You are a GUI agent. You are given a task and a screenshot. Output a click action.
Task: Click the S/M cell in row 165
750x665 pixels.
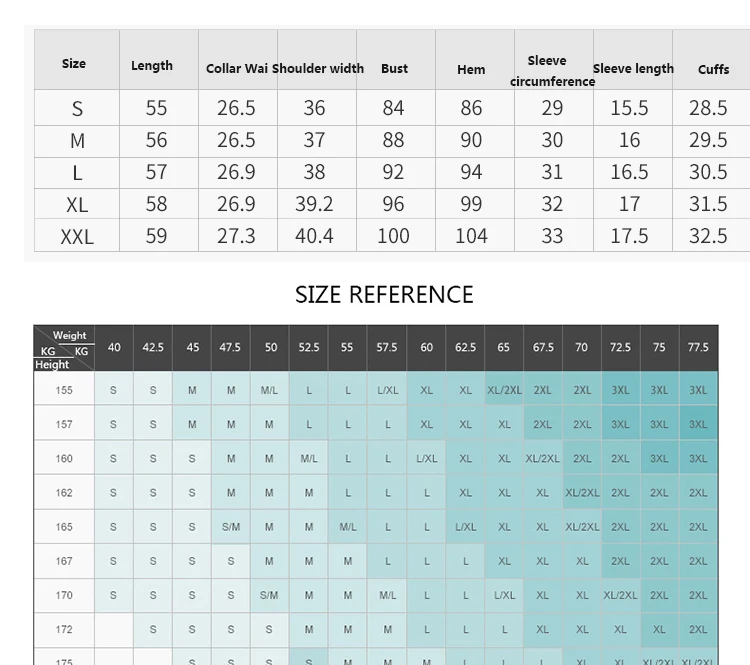[x=231, y=527]
